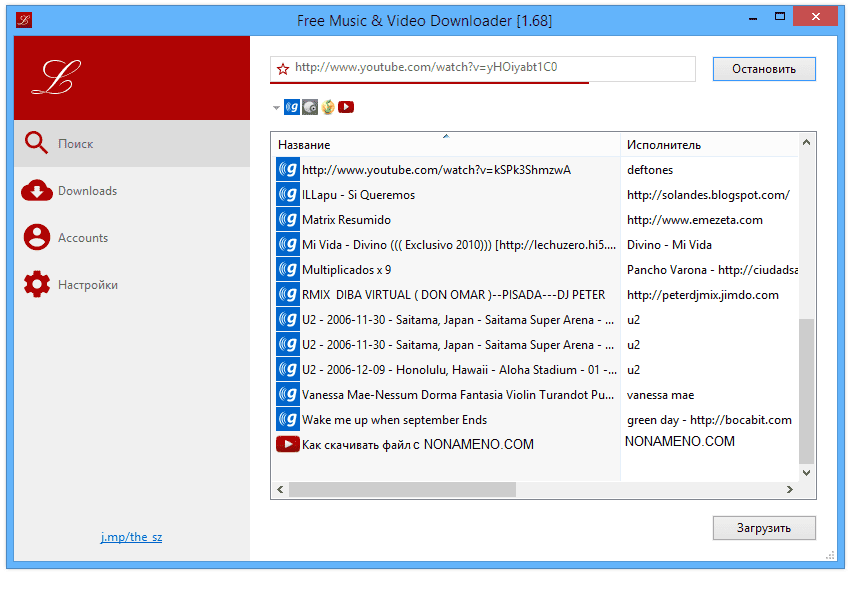The height and width of the screenshot is (589, 861).
Task: Click the YouTube icon on the NONAMENO.COM row
Action: pyautogui.click(x=287, y=444)
